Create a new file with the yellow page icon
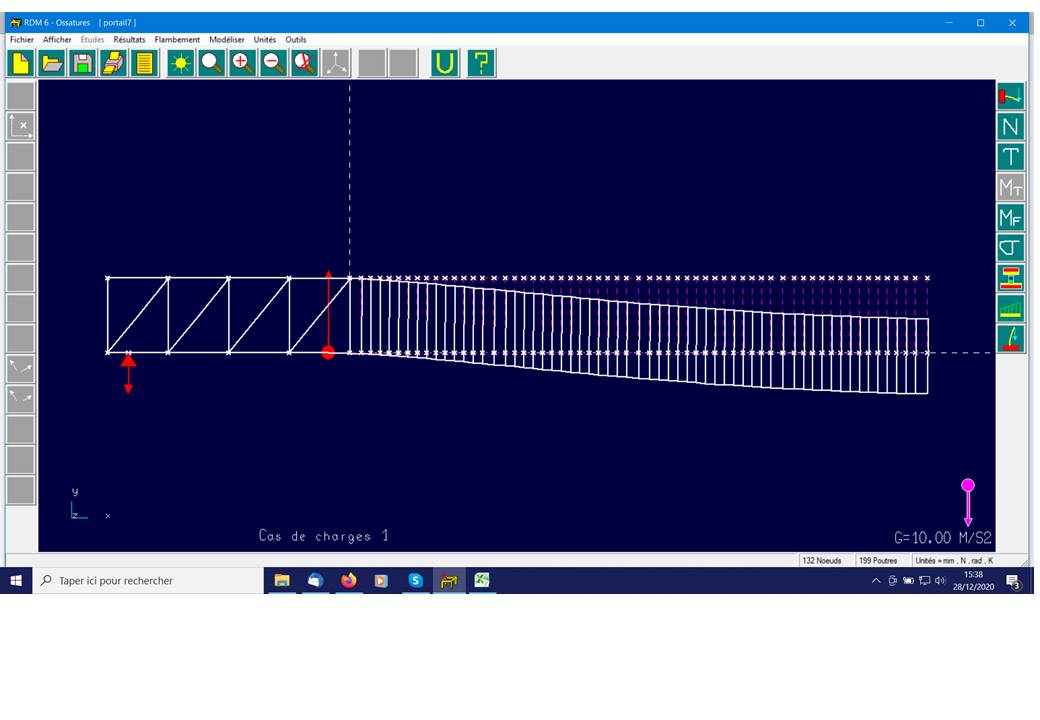1040x720 pixels. click(x=21, y=64)
